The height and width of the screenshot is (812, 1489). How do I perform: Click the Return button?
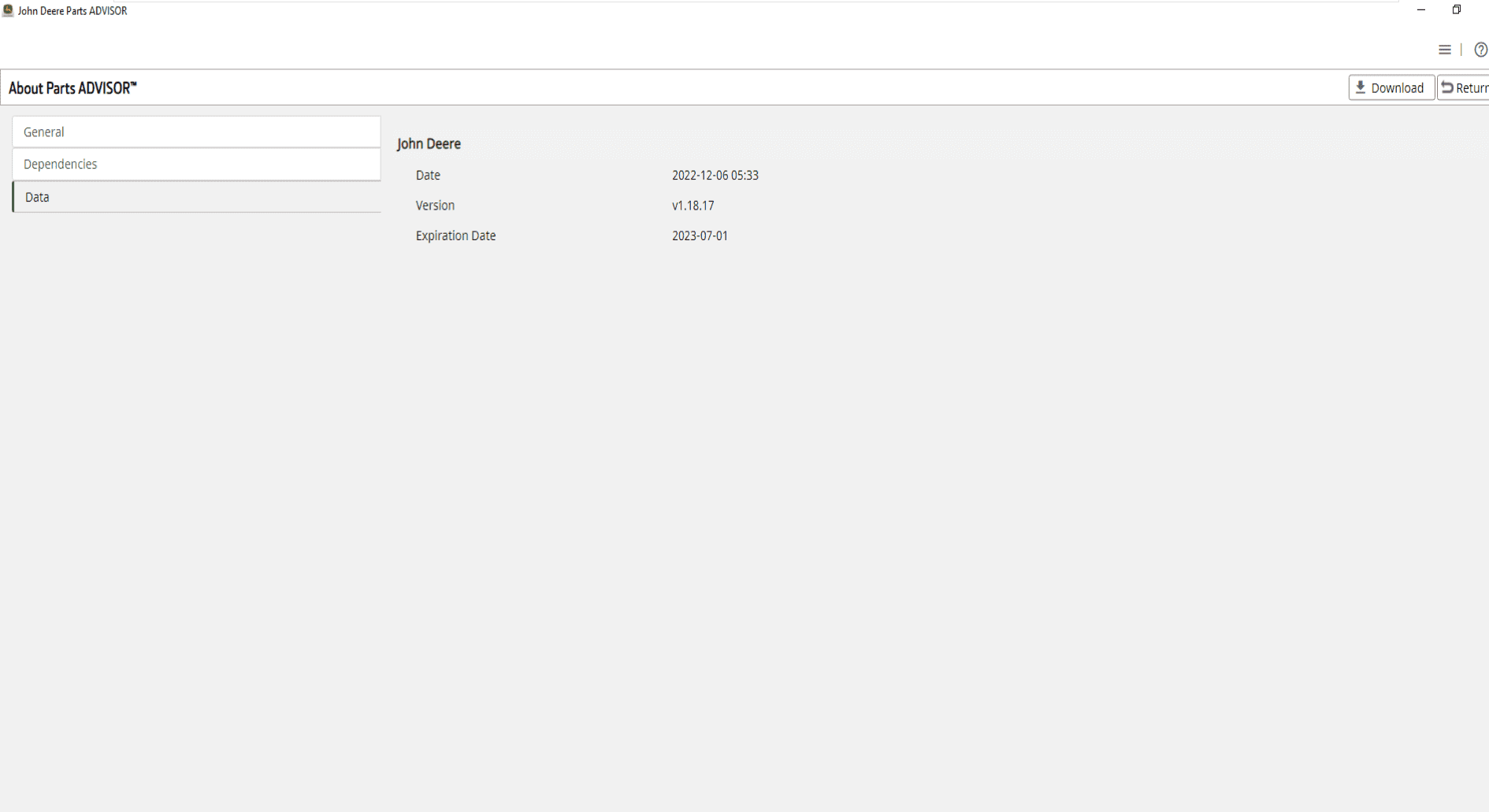pos(1464,87)
